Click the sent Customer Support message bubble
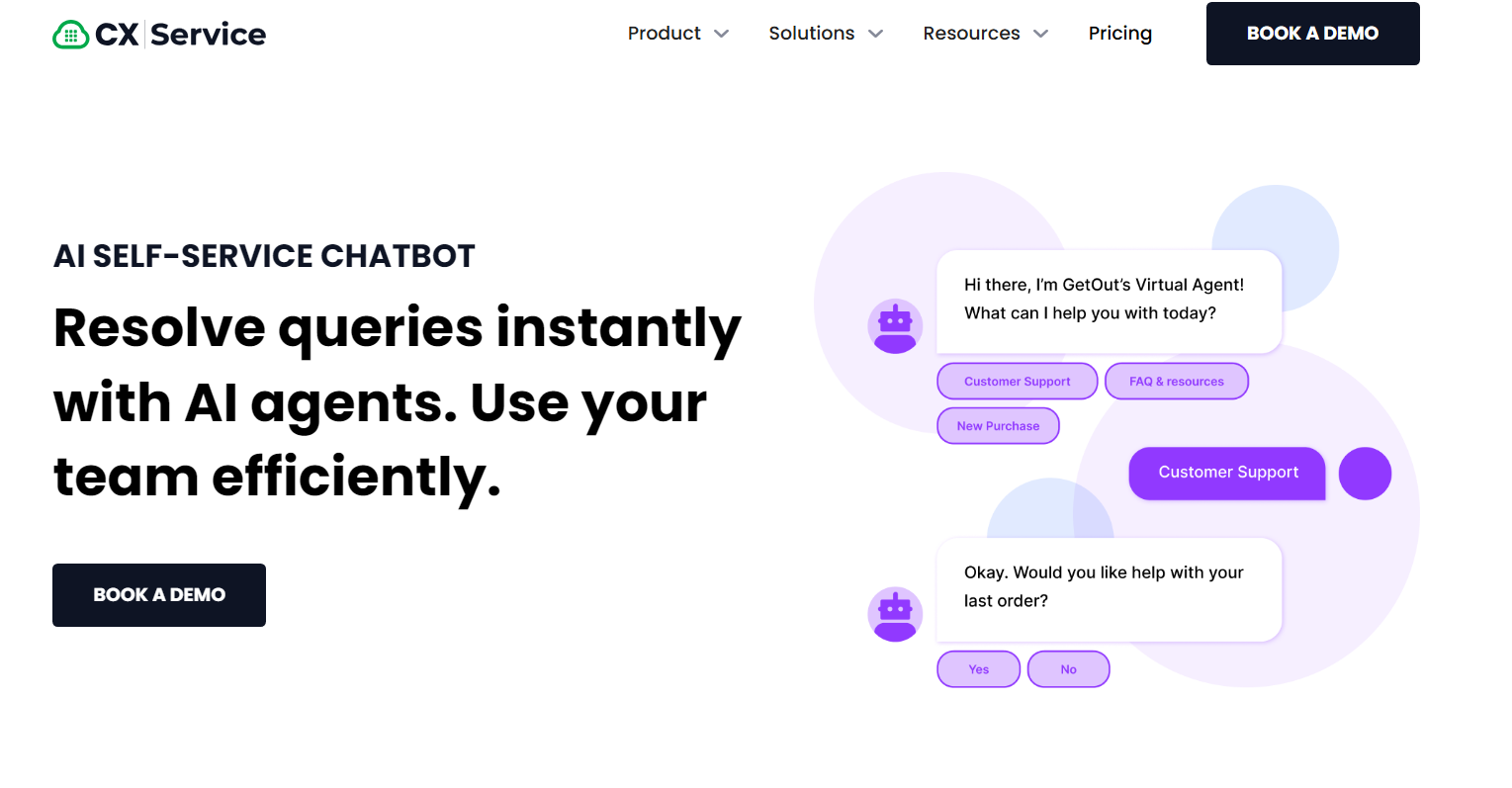The width and height of the screenshot is (1512, 788). (x=1226, y=473)
